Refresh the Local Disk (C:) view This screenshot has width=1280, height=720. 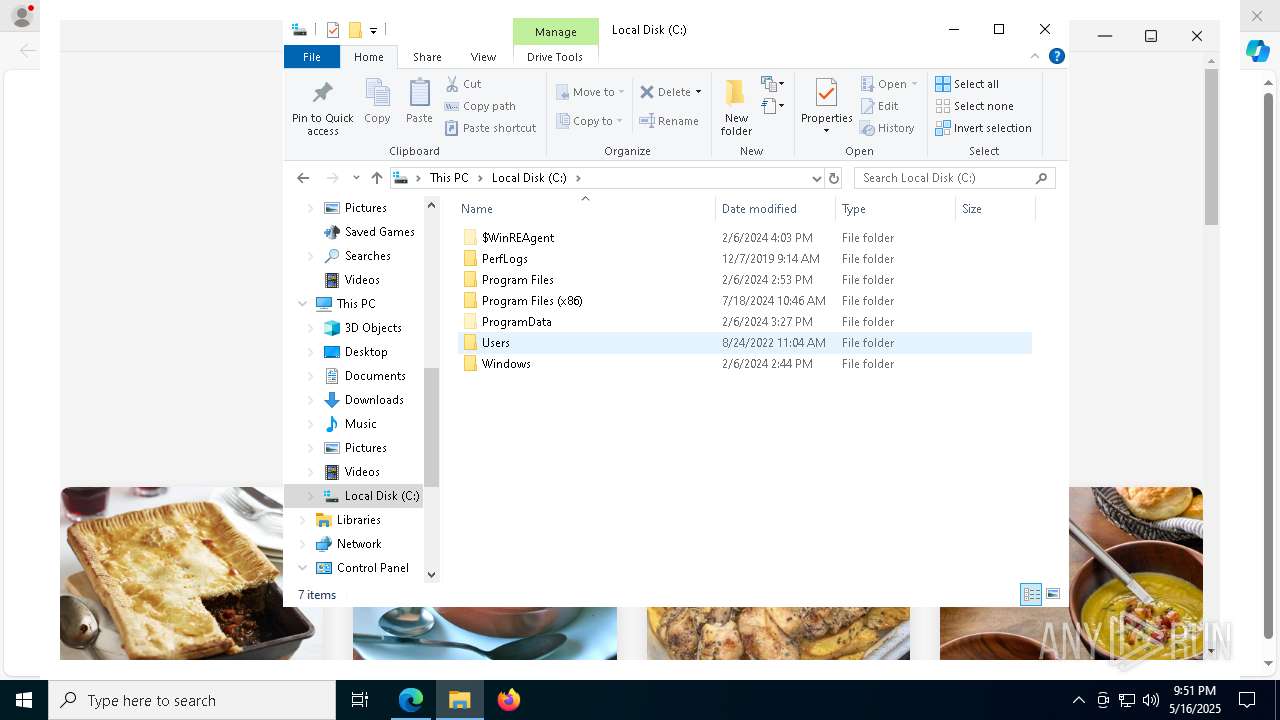[834, 178]
